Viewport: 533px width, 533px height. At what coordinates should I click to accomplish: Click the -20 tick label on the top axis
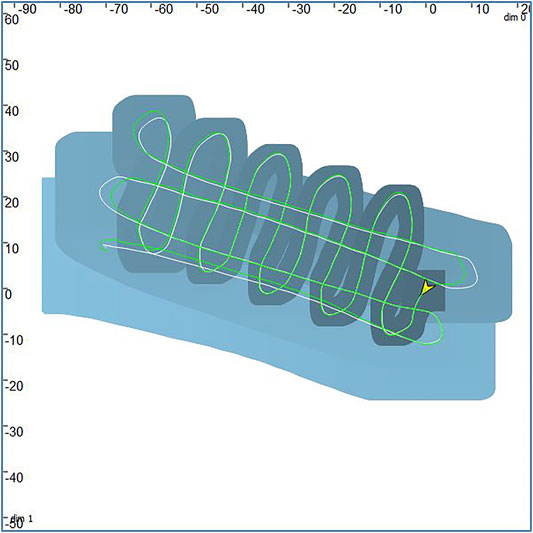[347, 9]
